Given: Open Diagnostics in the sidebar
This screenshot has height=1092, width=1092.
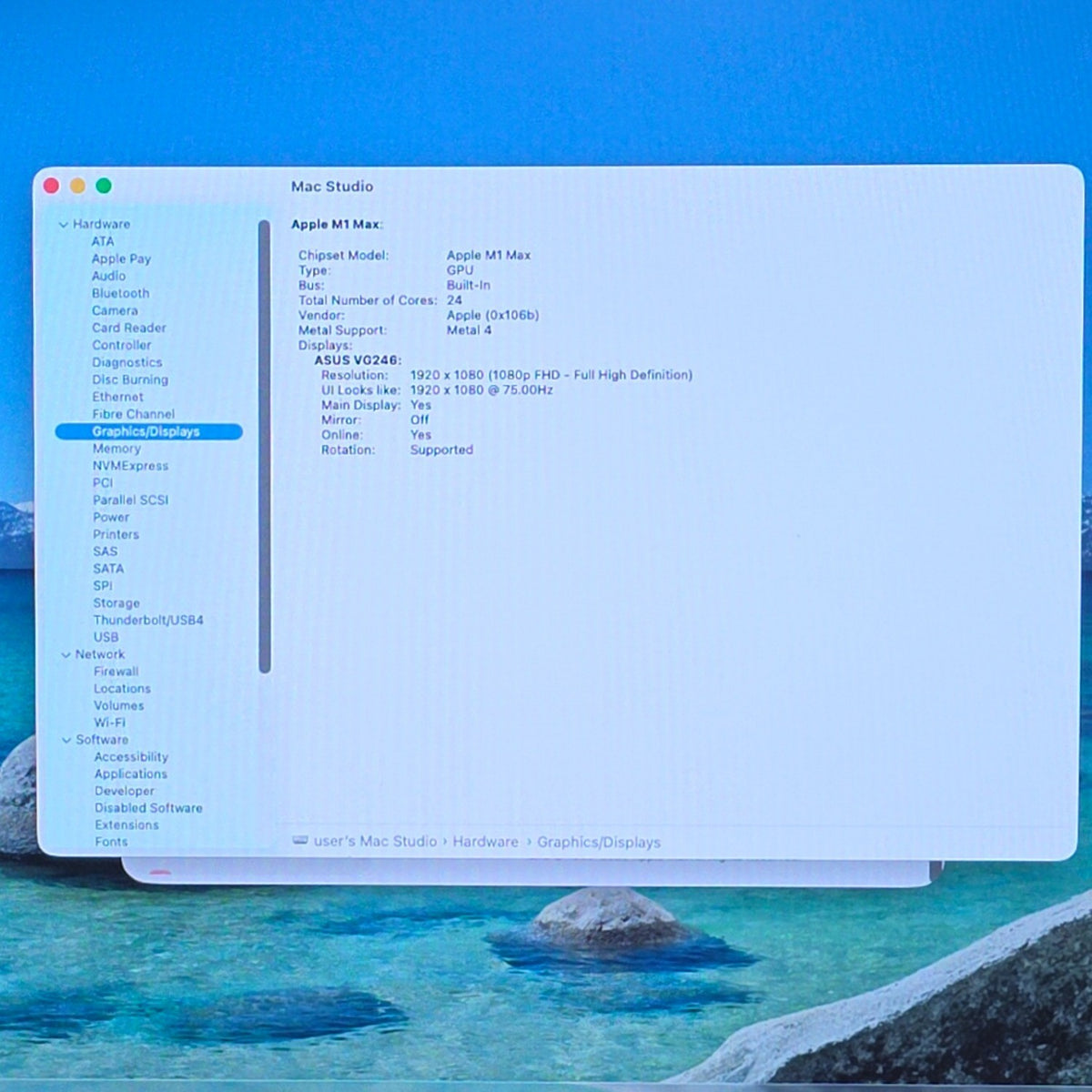Looking at the screenshot, I should [127, 362].
